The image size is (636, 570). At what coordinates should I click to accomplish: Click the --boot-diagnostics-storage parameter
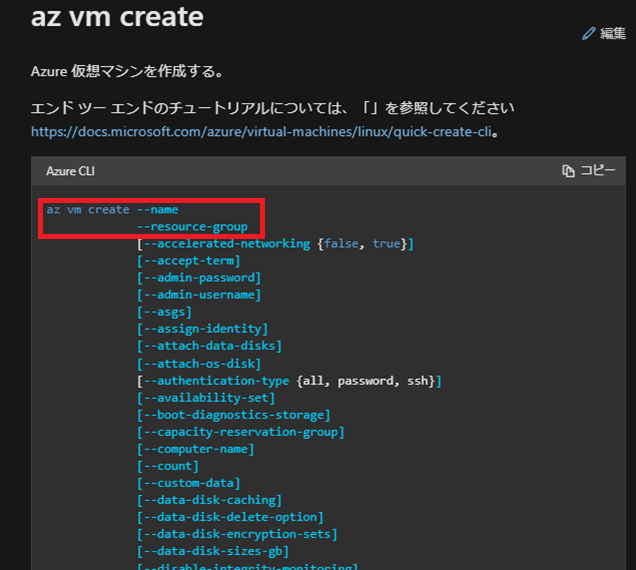click(234, 415)
